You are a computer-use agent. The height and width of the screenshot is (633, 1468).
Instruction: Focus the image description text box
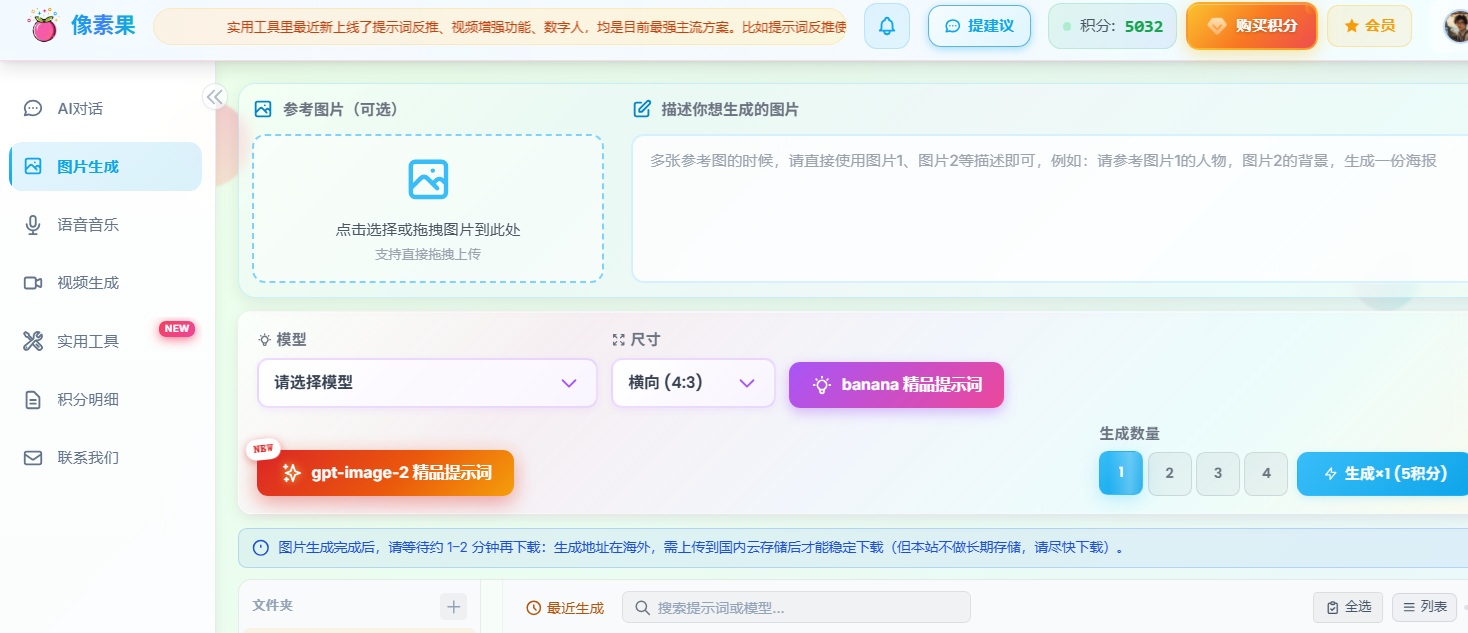click(x=1050, y=209)
